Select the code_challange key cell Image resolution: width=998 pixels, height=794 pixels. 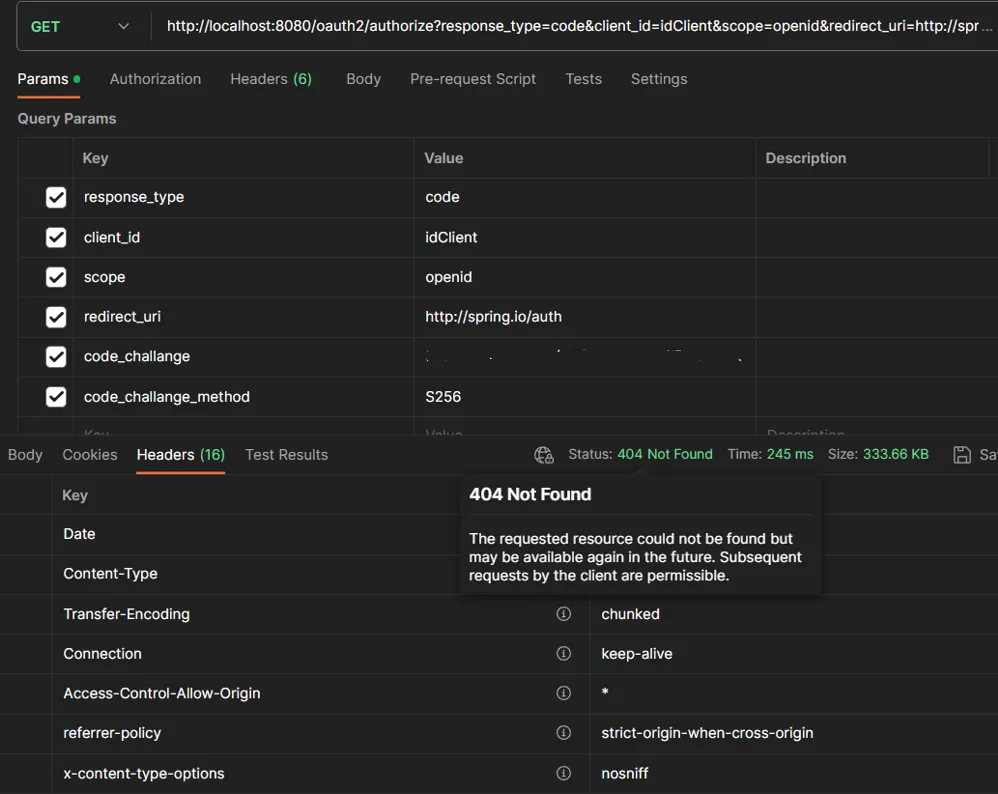243,357
